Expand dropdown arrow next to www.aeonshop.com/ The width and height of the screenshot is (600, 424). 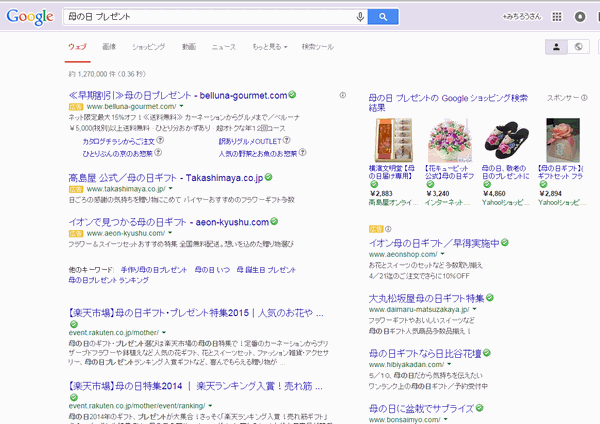coord(442,254)
